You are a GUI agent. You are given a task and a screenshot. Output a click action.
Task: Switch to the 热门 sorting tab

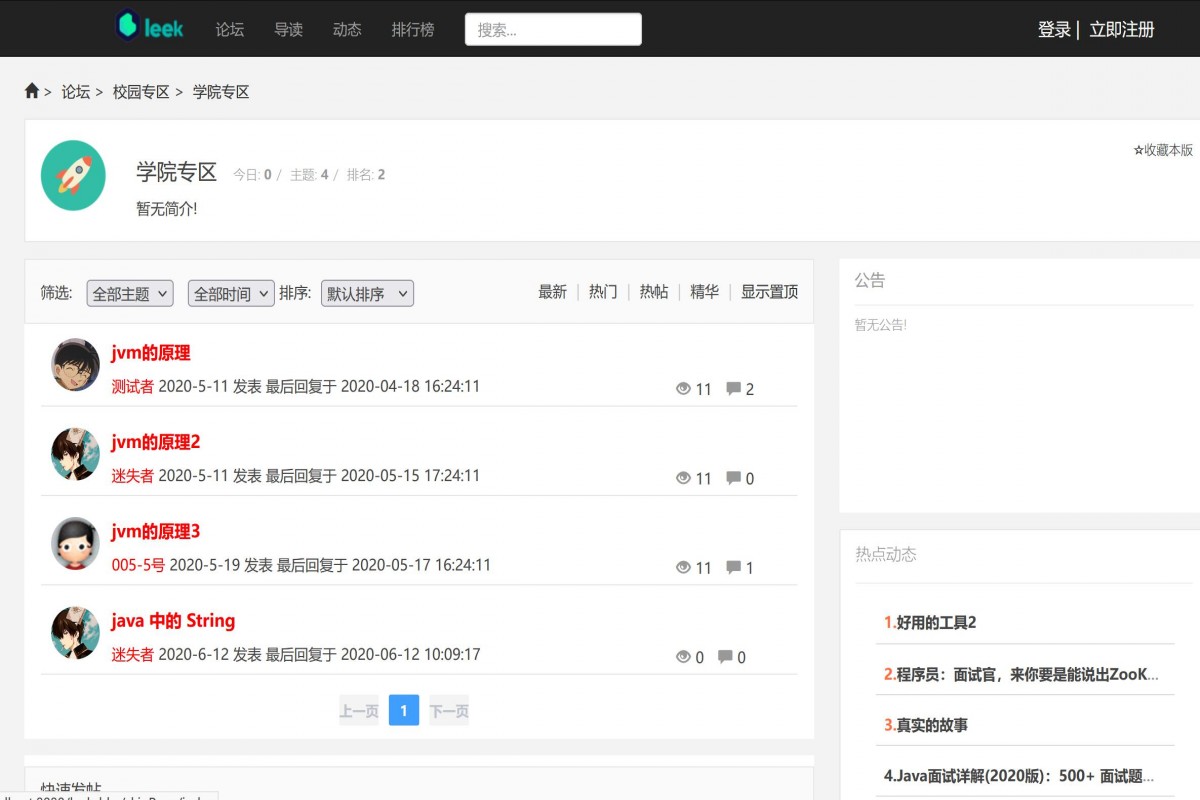coord(602,291)
